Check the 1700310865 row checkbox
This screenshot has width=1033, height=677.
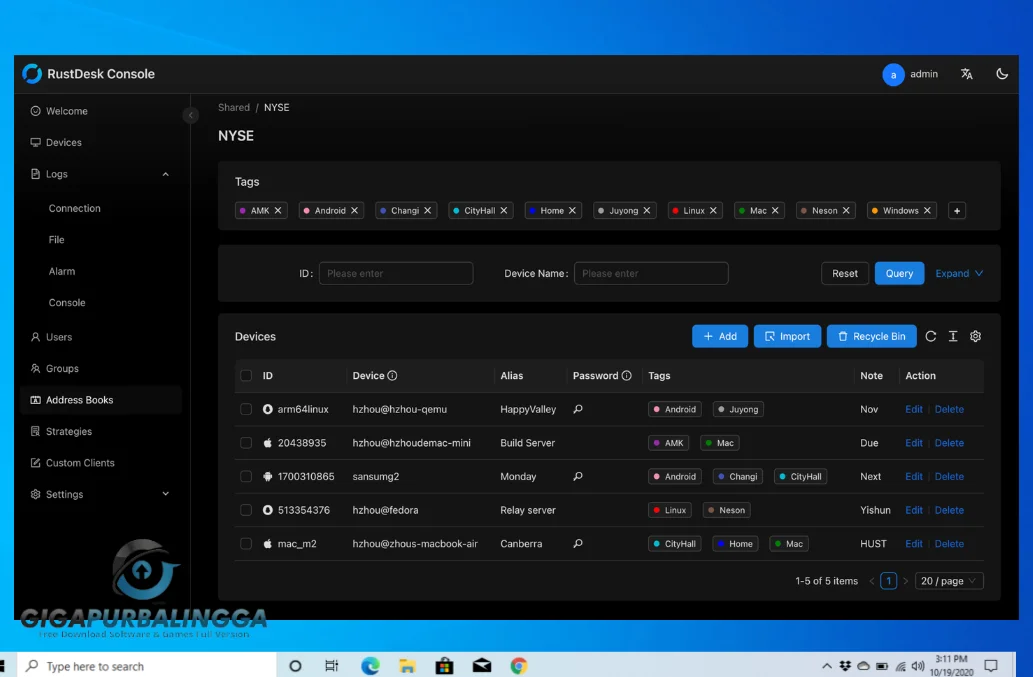pyautogui.click(x=246, y=476)
